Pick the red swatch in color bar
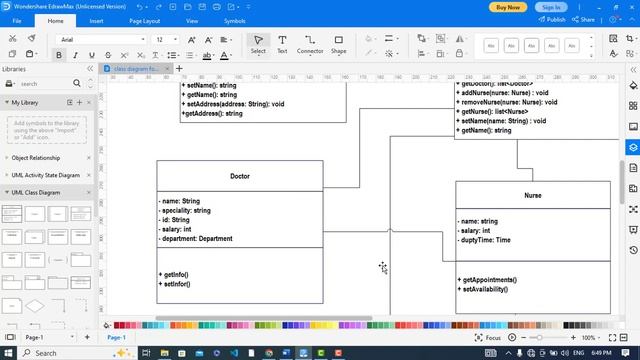The width and height of the screenshot is (640, 360). 116,325
